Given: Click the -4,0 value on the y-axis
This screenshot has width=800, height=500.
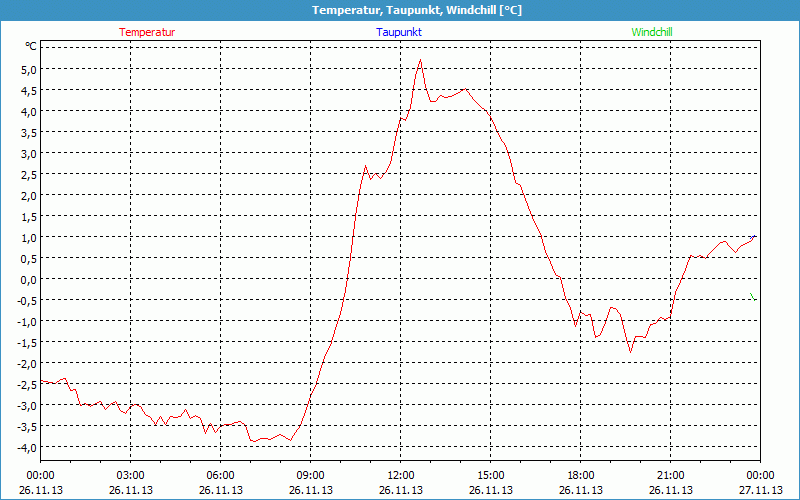Looking at the screenshot, I should pyautogui.click(x=27, y=447).
